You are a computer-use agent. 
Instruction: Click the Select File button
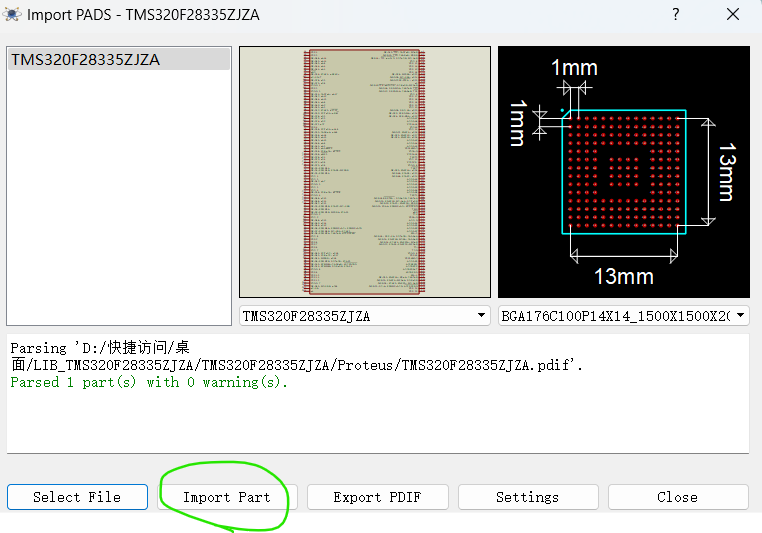[x=77, y=497]
